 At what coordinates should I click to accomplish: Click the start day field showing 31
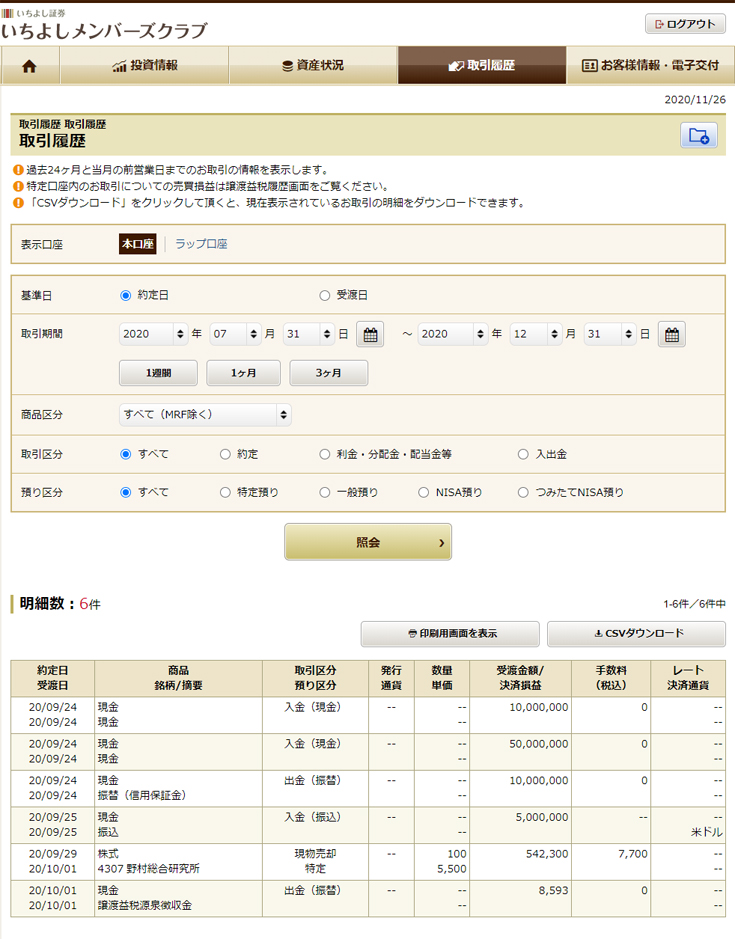pyautogui.click(x=308, y=335)
